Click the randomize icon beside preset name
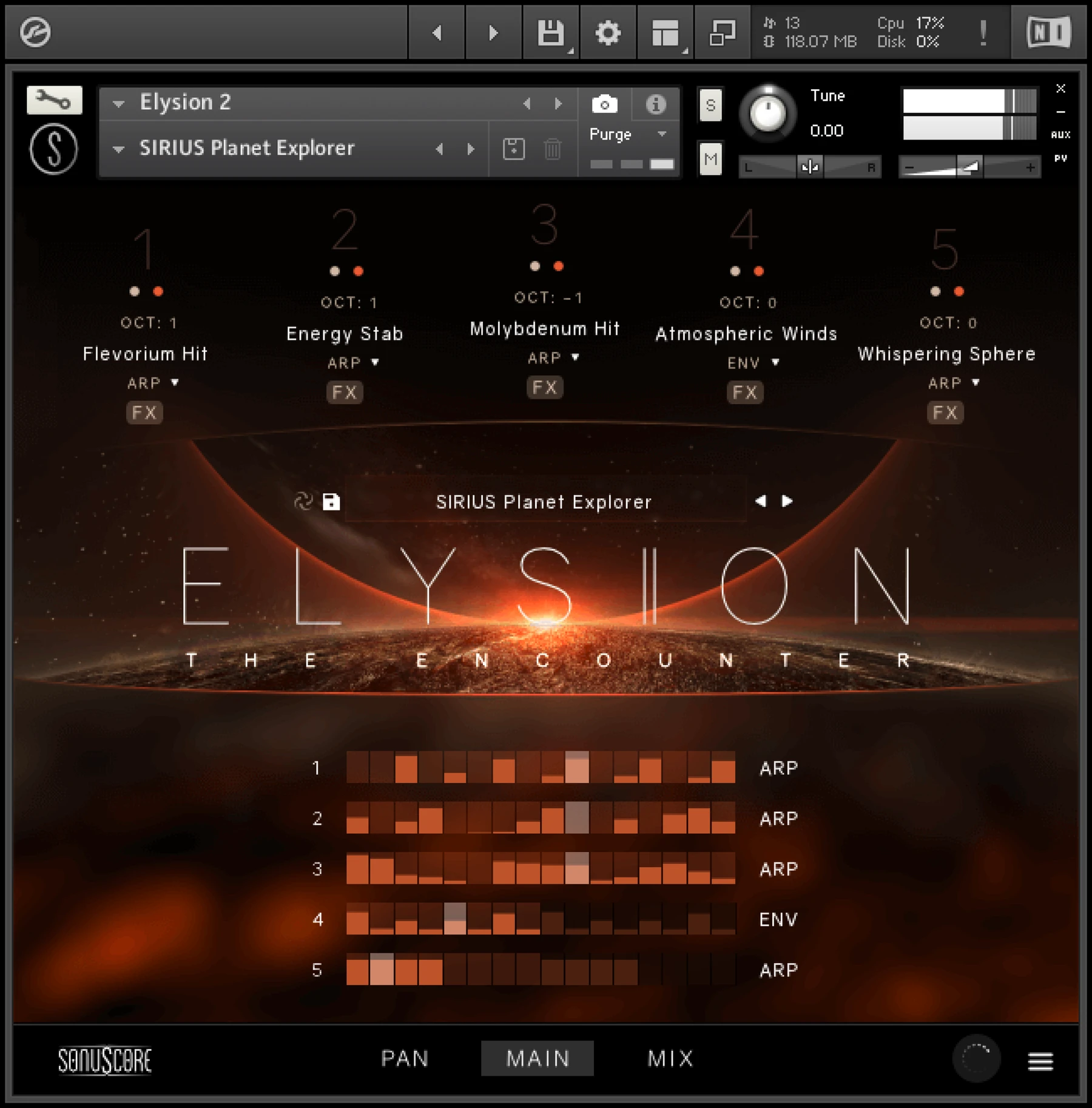This screenshot has width=1092, height=1108. [303, 501]
